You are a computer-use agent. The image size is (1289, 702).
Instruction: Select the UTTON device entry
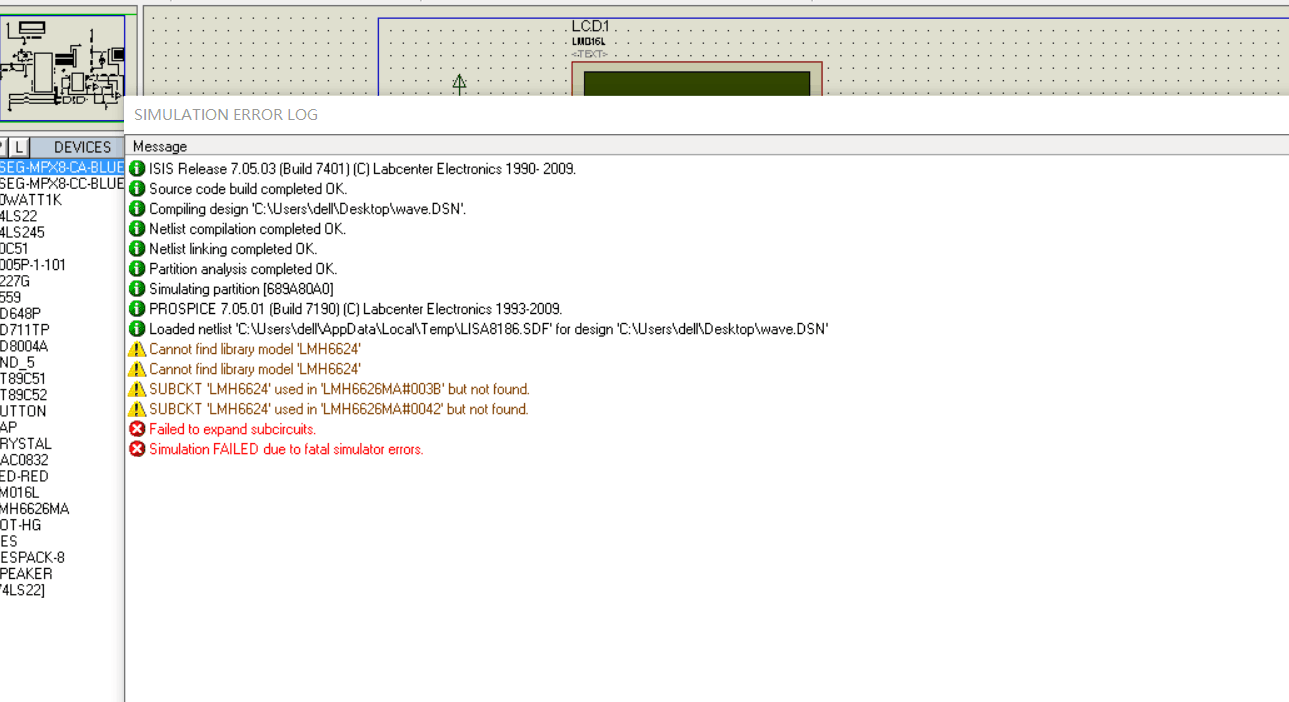tap(23, 411)
